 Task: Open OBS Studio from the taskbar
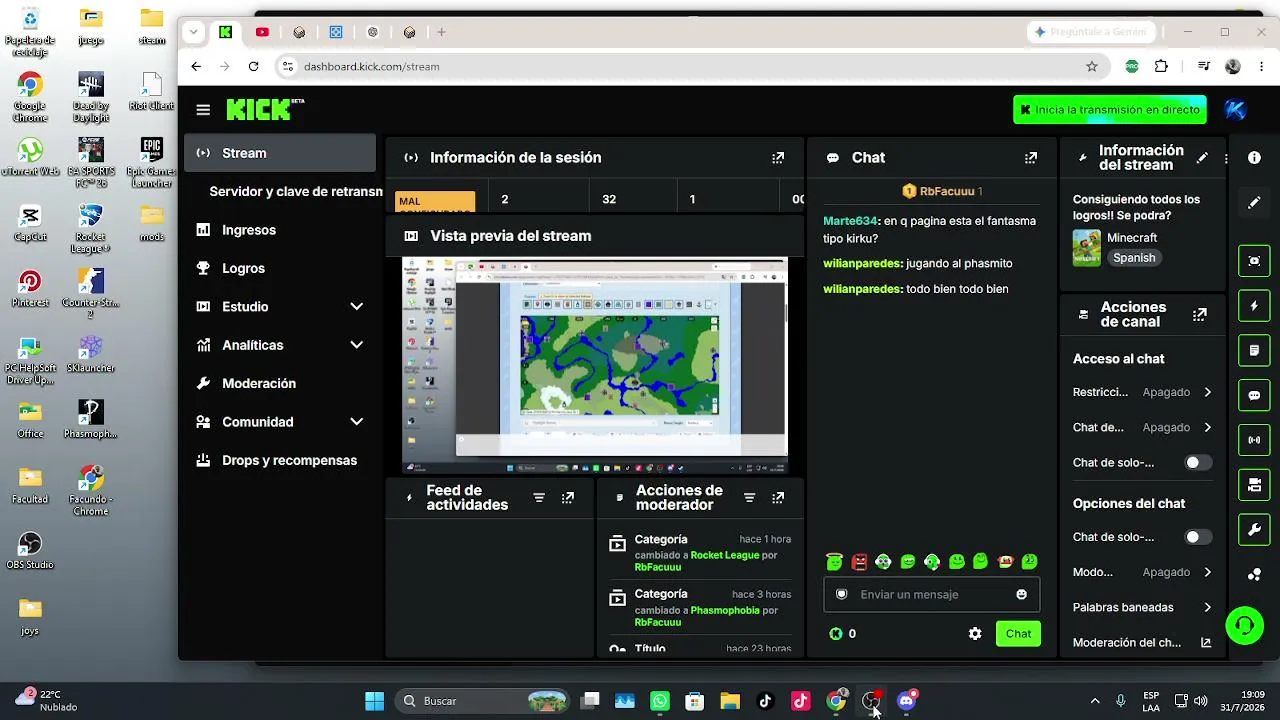coord(871,701)
